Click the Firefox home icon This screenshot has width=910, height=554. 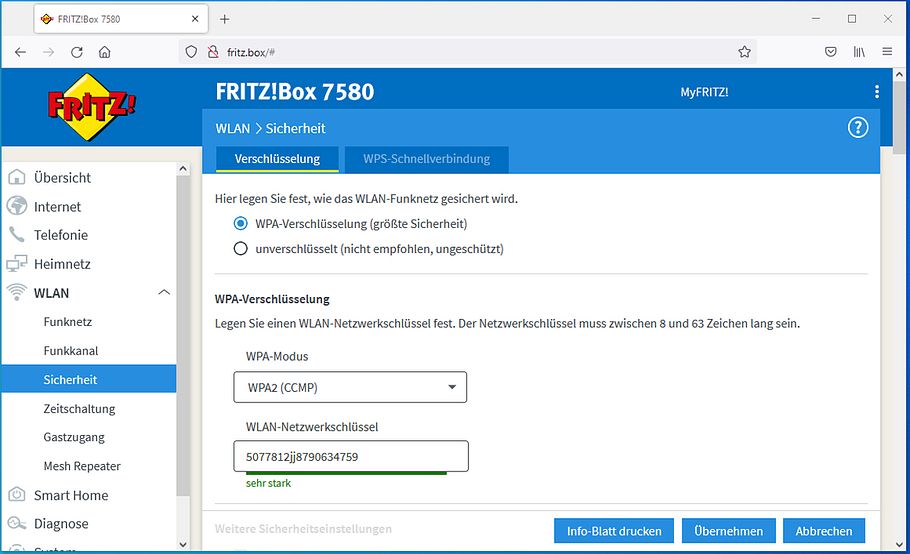(105, 52)
